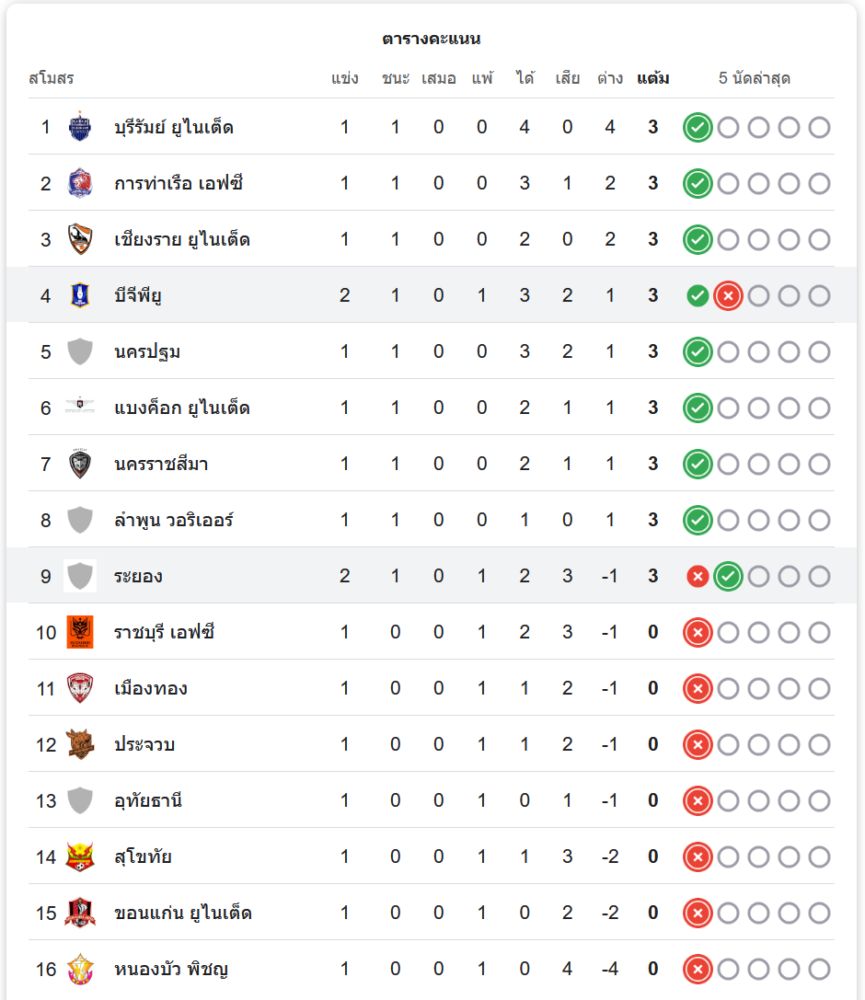Open the ลำพูน วอริเออร์ team link
Viewport: 865px width, 1000px height.
click(177, 520)
